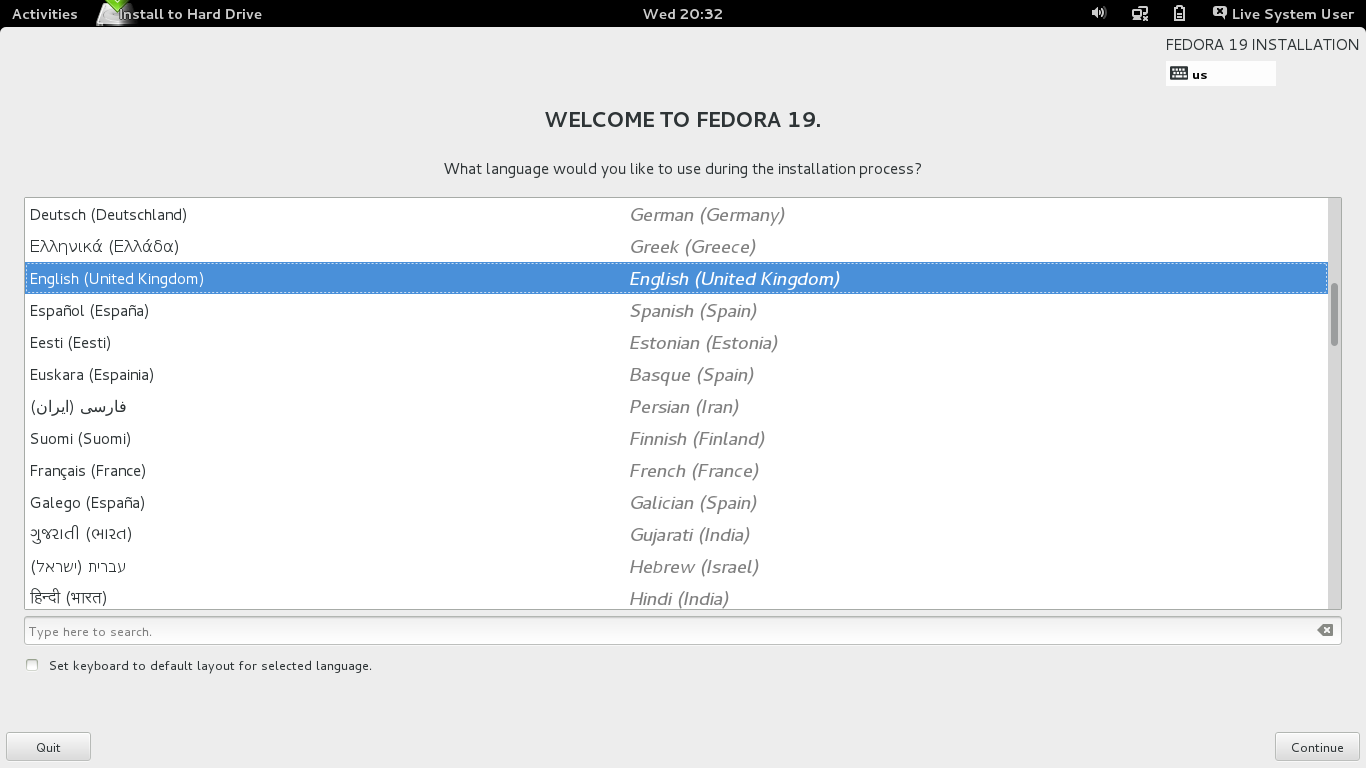Select the Hebrew (Israel) row
This screenshot has width=1366, height=768.
click(676, 566)
